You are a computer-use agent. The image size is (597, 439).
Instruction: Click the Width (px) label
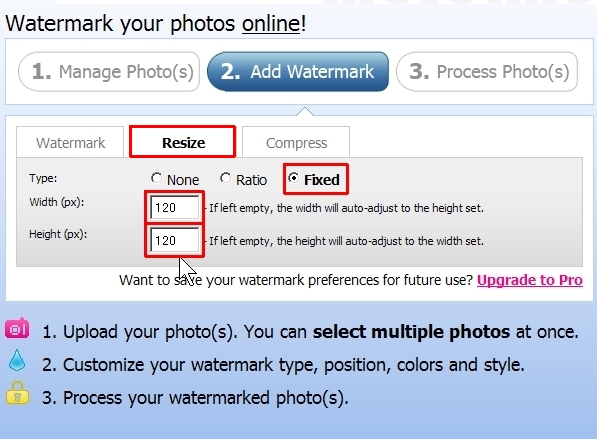[x=57, y=202]
